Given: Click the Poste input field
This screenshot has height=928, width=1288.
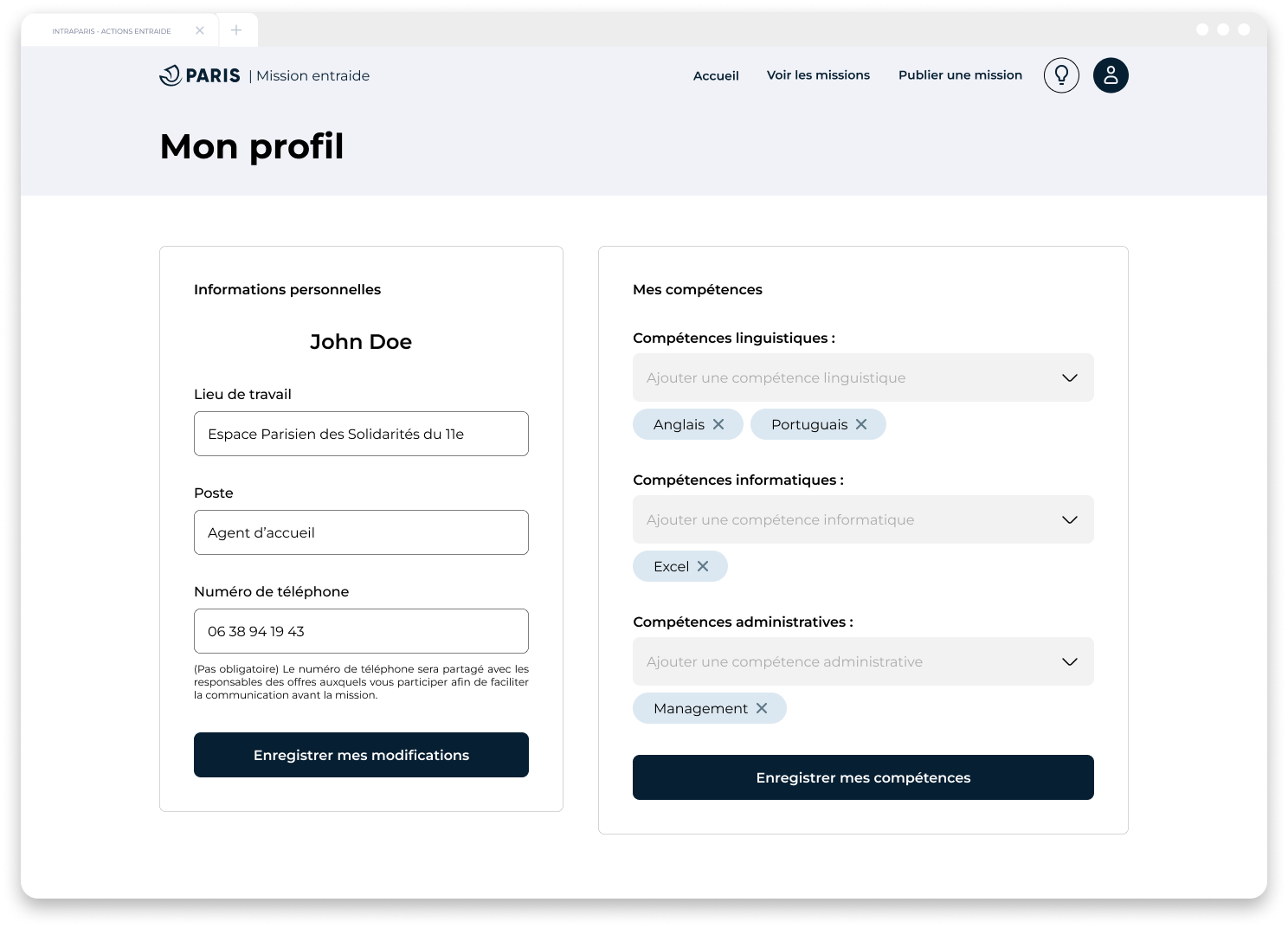Looking at the screenshot, I should pyautogui.click(x=361, y=532).
